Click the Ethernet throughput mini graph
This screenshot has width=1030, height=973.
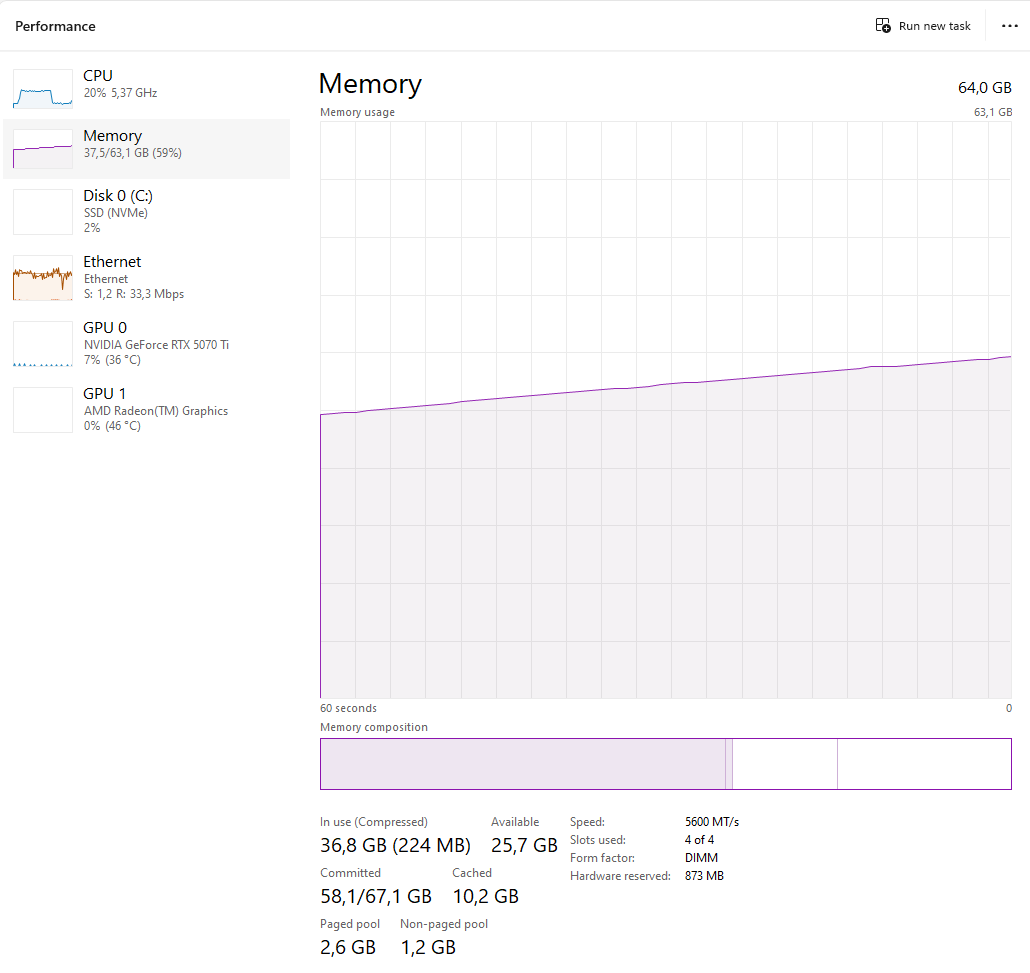(43, 277)
